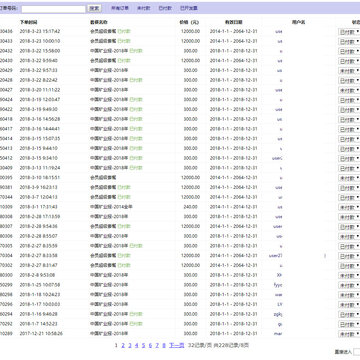Image resolution: width=360 pixels, height=360 pixels.
Task: Open status dropdown for order 2018-3-1 17:31:43
Action: click(x=349, y=207)
